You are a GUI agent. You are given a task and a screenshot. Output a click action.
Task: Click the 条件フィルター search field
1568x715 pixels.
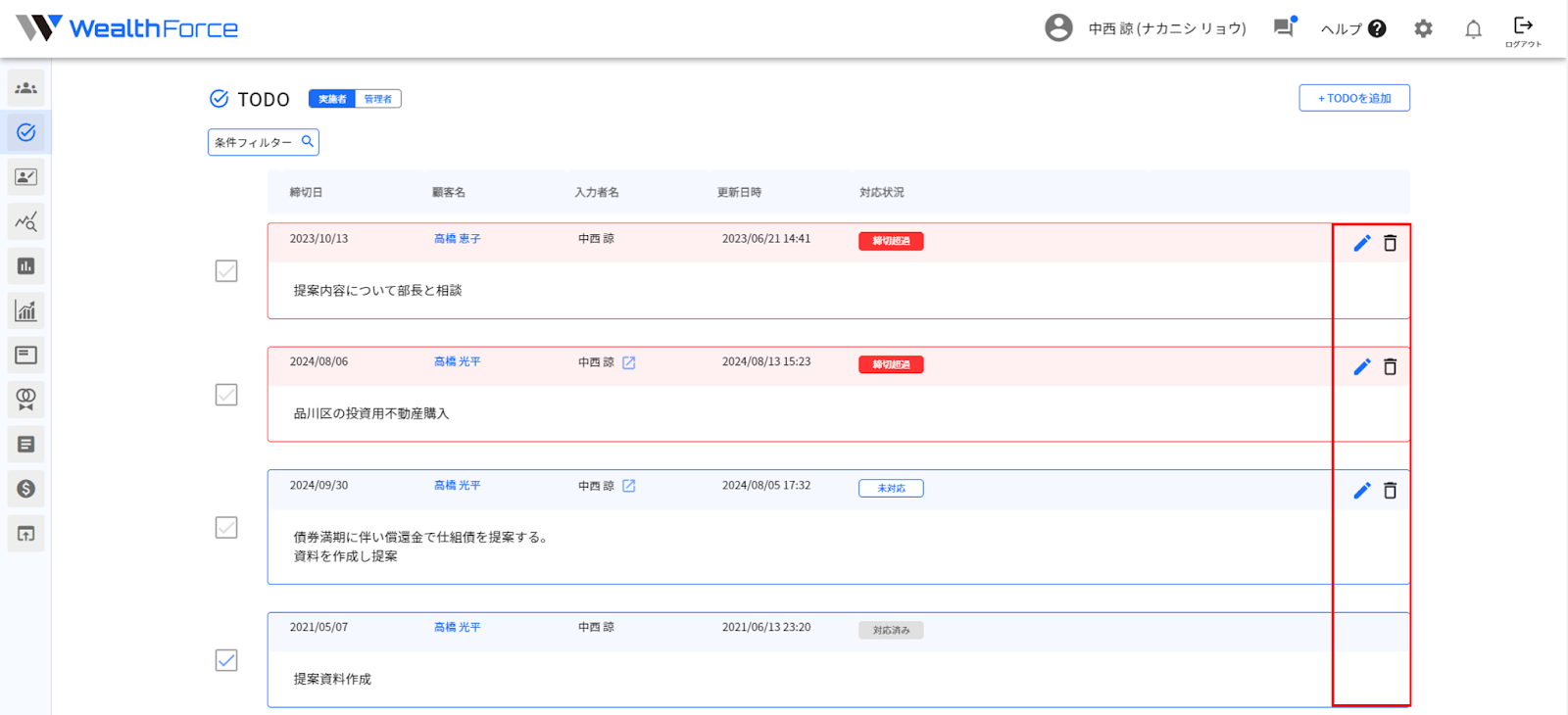coord(264,142)
